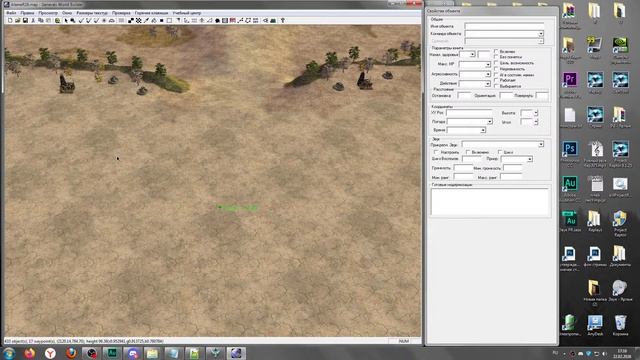This screenshot has width=640, height=360.
Task: Check 'Настроить' in the sound section
Action: click(436, 152)
